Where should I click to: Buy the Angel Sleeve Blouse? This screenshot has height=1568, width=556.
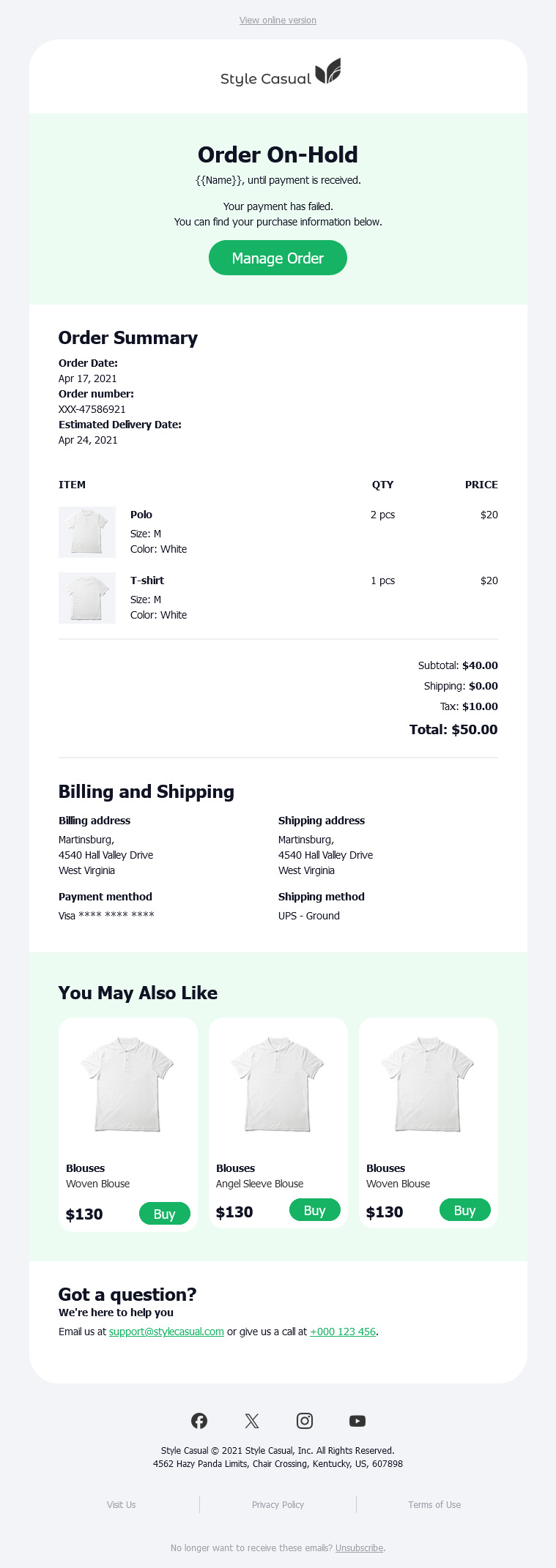[x=314, y=1210]
